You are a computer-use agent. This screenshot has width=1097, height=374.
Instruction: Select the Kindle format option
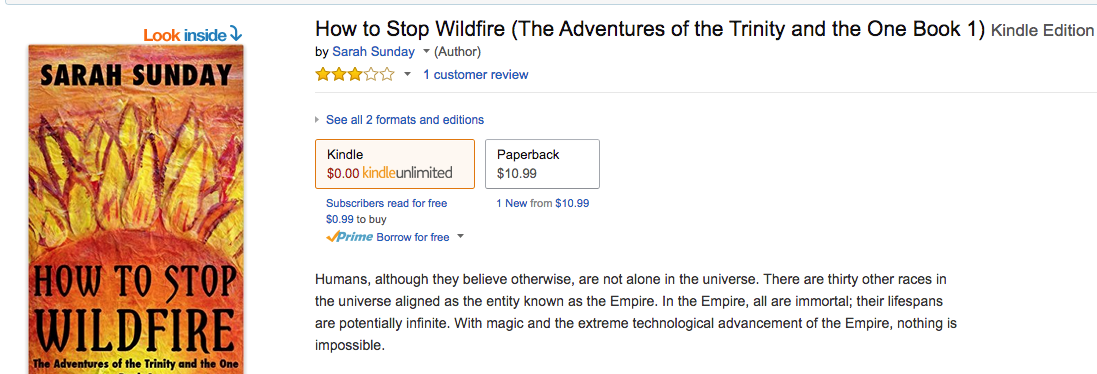tap(395, 164)
